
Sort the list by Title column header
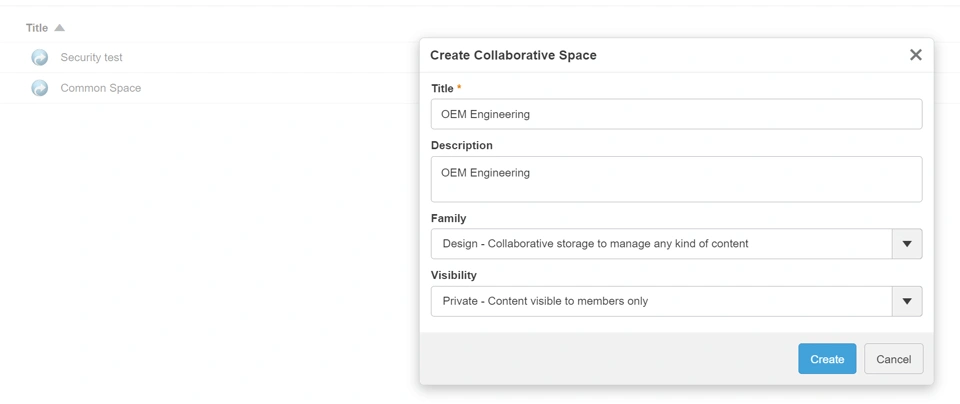(x=37, y=28)
